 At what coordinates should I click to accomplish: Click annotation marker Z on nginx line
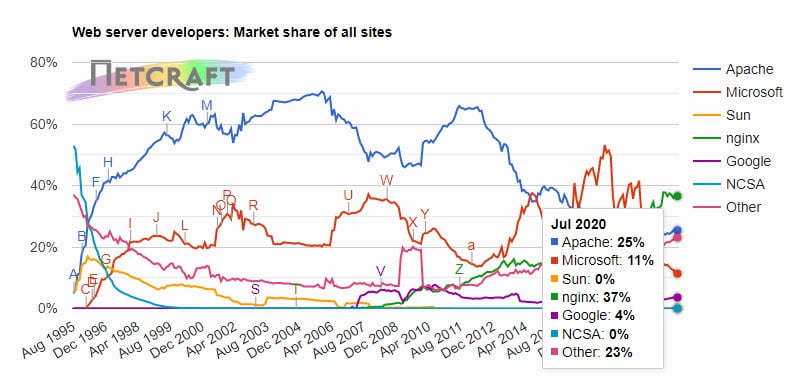pyautogui.click(x=459, y=269)
